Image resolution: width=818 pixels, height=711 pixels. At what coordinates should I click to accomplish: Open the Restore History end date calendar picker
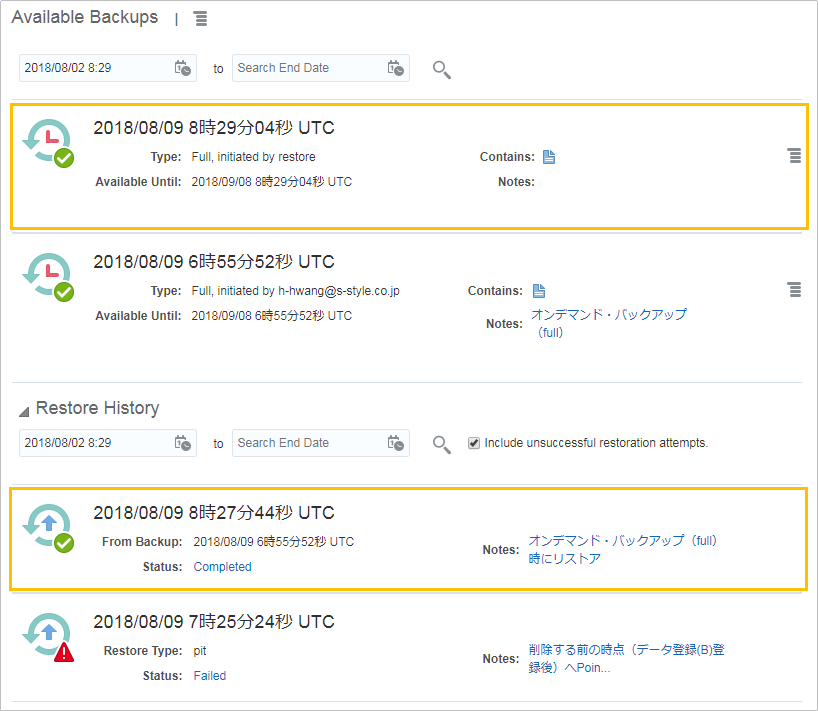tap(395, 443)
